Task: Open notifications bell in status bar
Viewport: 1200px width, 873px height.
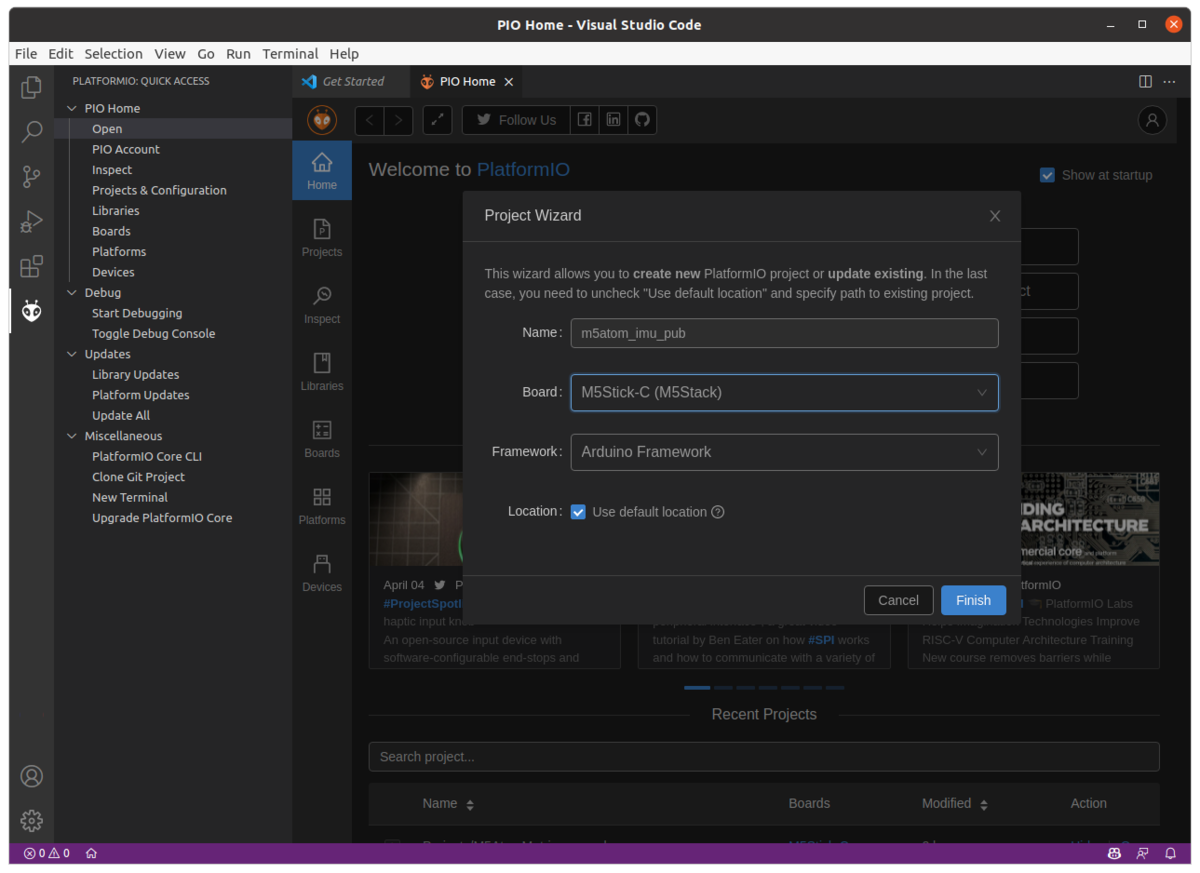Action: pyautogui.click(x=1171, y=853)
